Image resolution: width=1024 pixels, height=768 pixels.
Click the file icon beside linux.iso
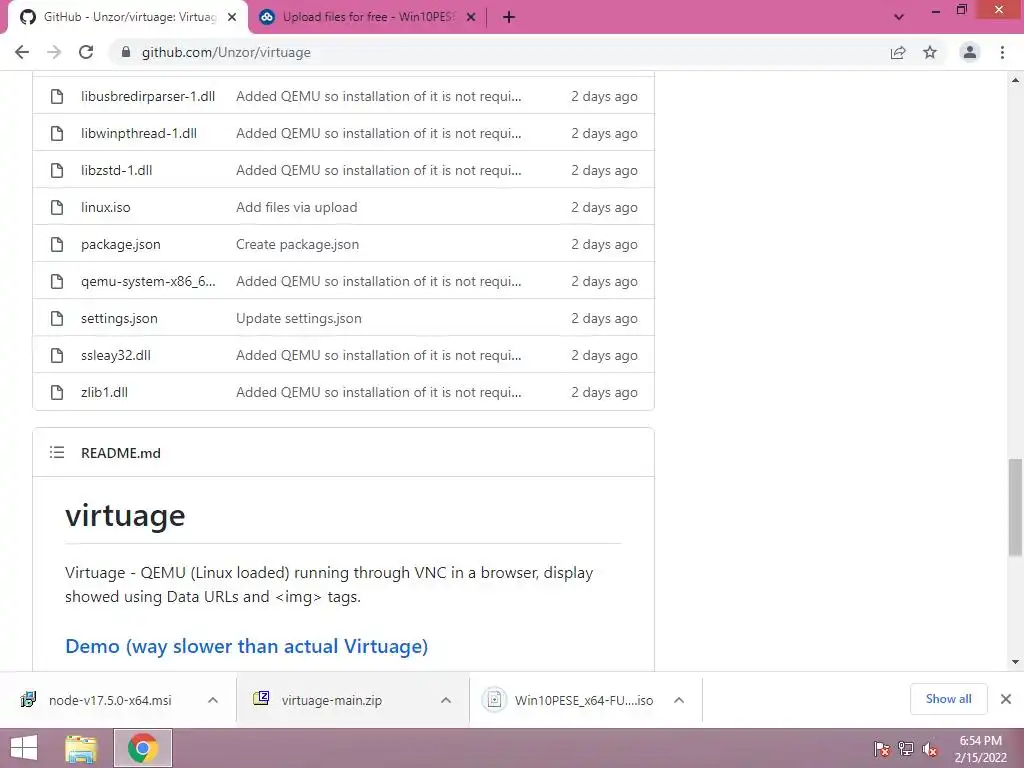tap(57, 207)
